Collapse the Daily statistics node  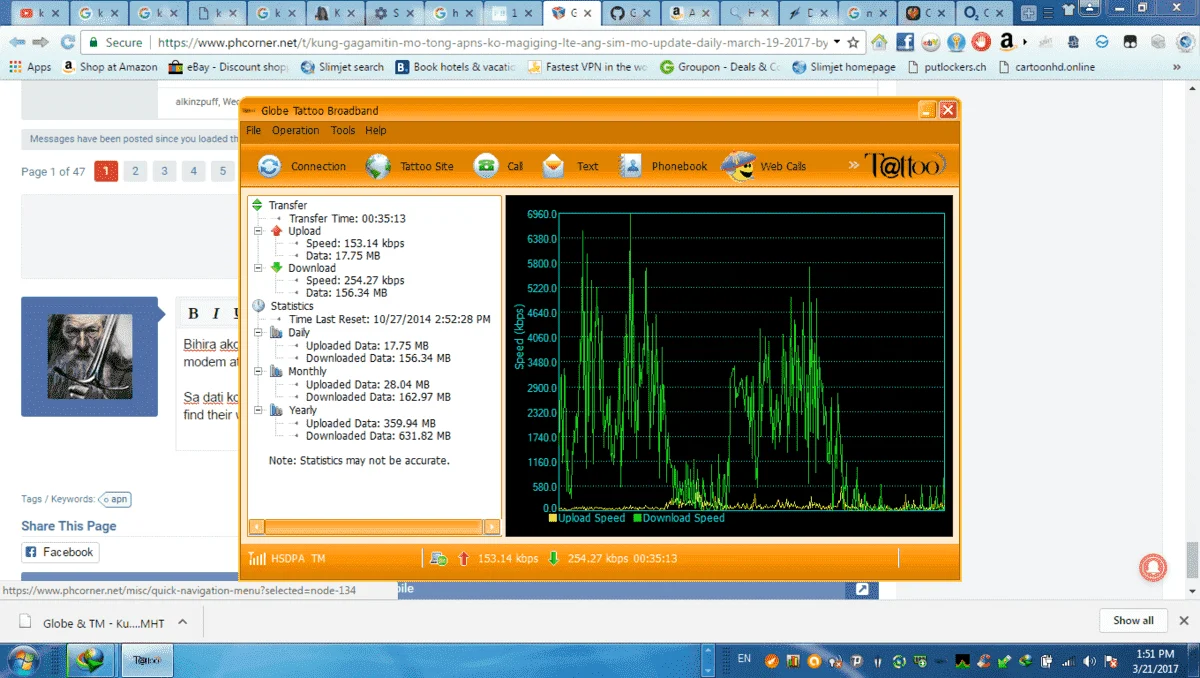pos(258,333)
